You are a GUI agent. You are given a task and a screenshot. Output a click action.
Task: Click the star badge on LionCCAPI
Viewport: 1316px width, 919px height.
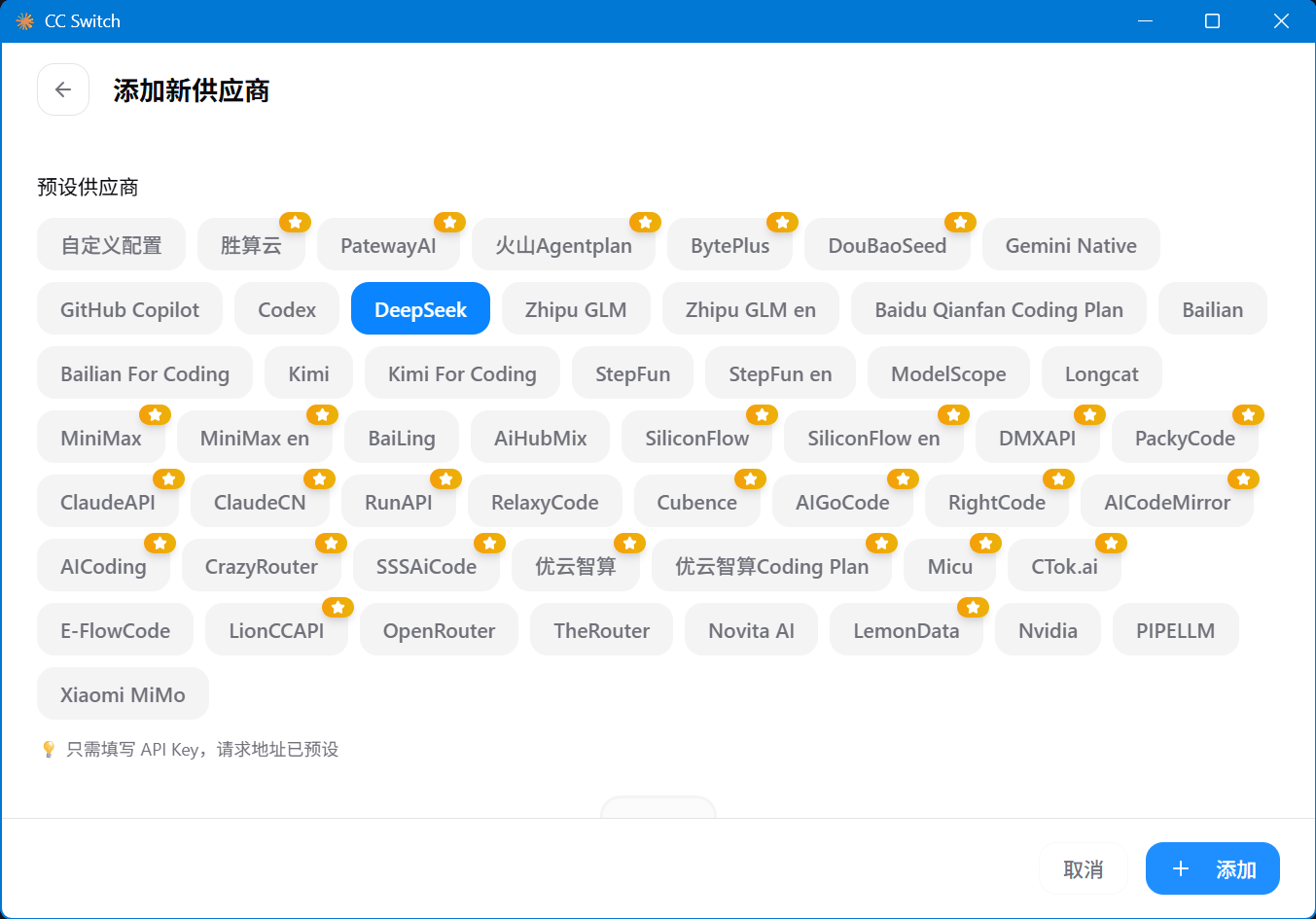(338, 608)
